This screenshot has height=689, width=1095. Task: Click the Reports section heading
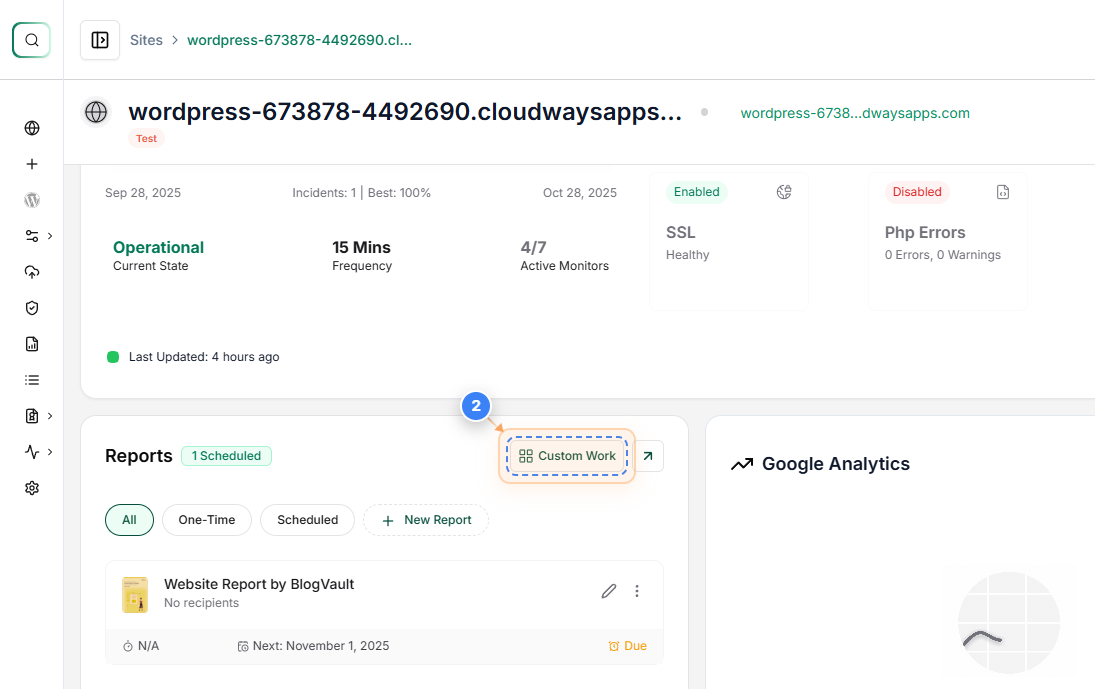[139, 456]
